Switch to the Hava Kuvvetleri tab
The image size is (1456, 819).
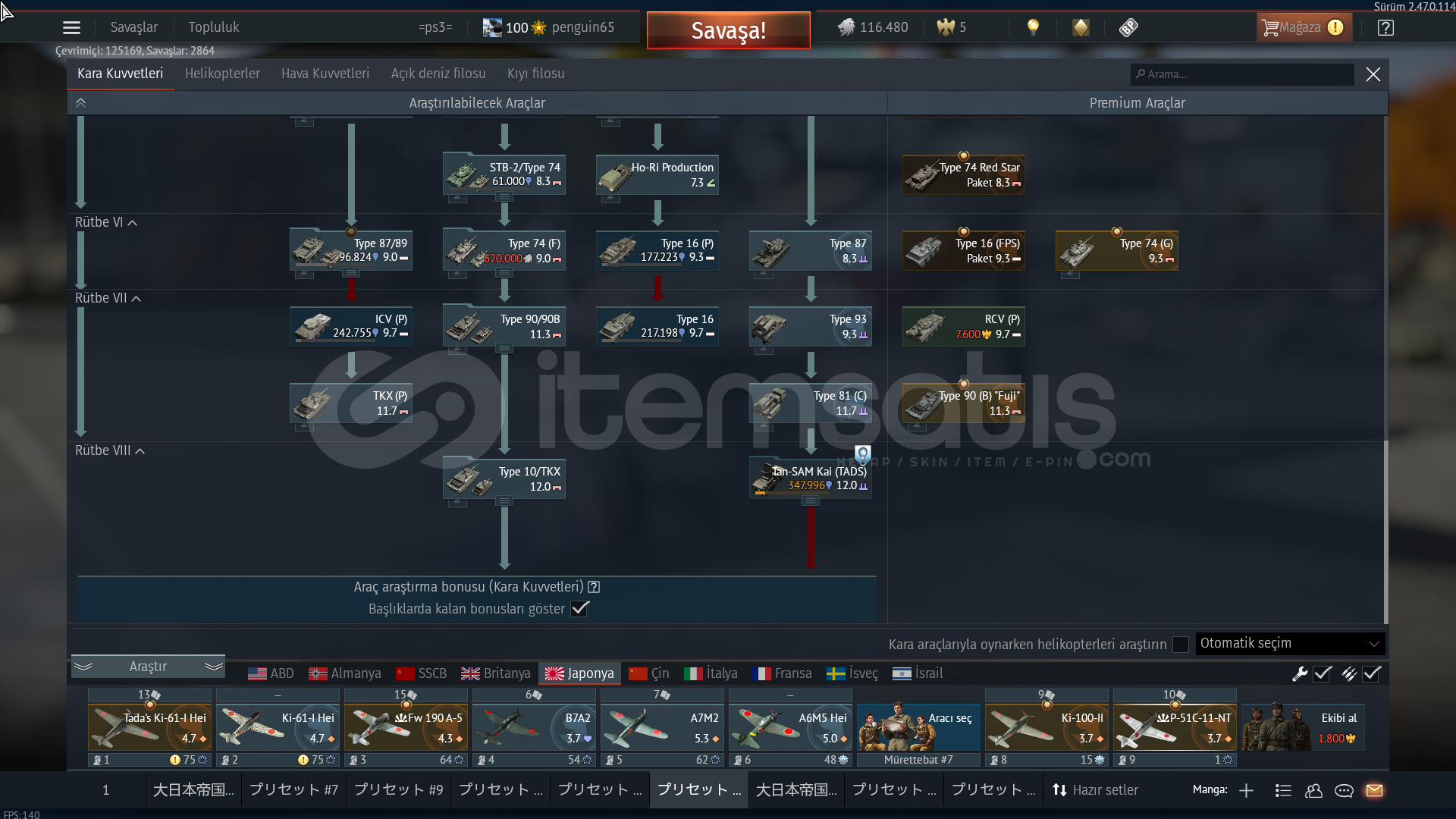pos(325,74)
